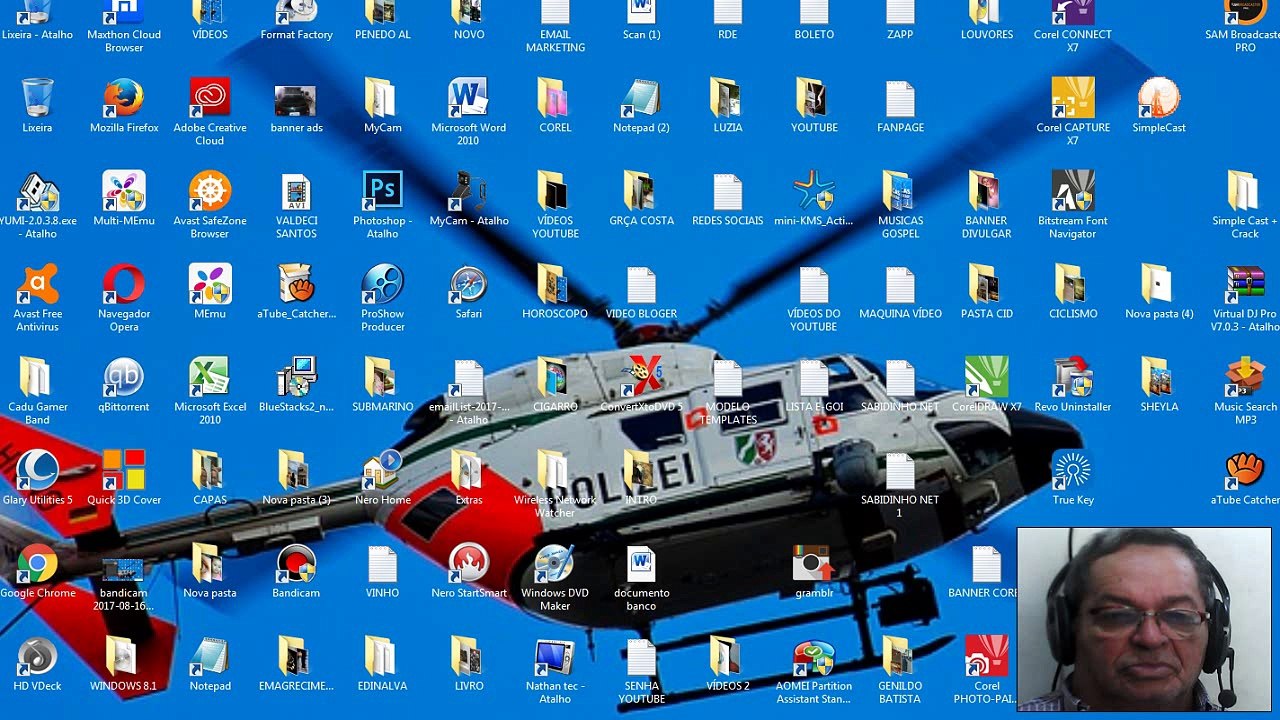Open Corel CAPTURE X7 shortcut
Screen dimensions: 1280x720
click(1072, 99)
